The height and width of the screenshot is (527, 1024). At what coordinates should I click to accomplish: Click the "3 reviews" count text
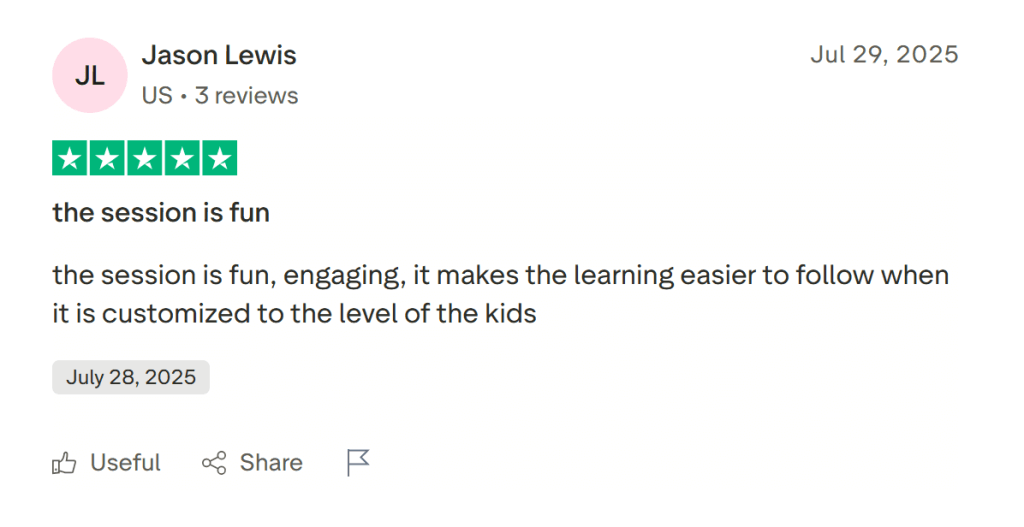click(246, 96)
